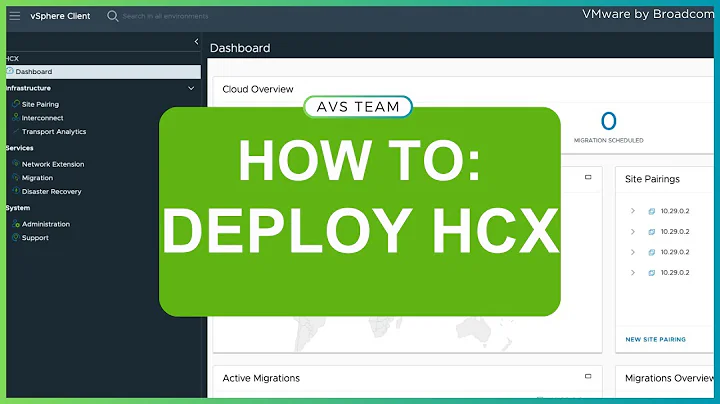Viewport: 720px width, 404px height.
Task: Open the hamburger navigation menu
Action: click(x=15, y=16)
